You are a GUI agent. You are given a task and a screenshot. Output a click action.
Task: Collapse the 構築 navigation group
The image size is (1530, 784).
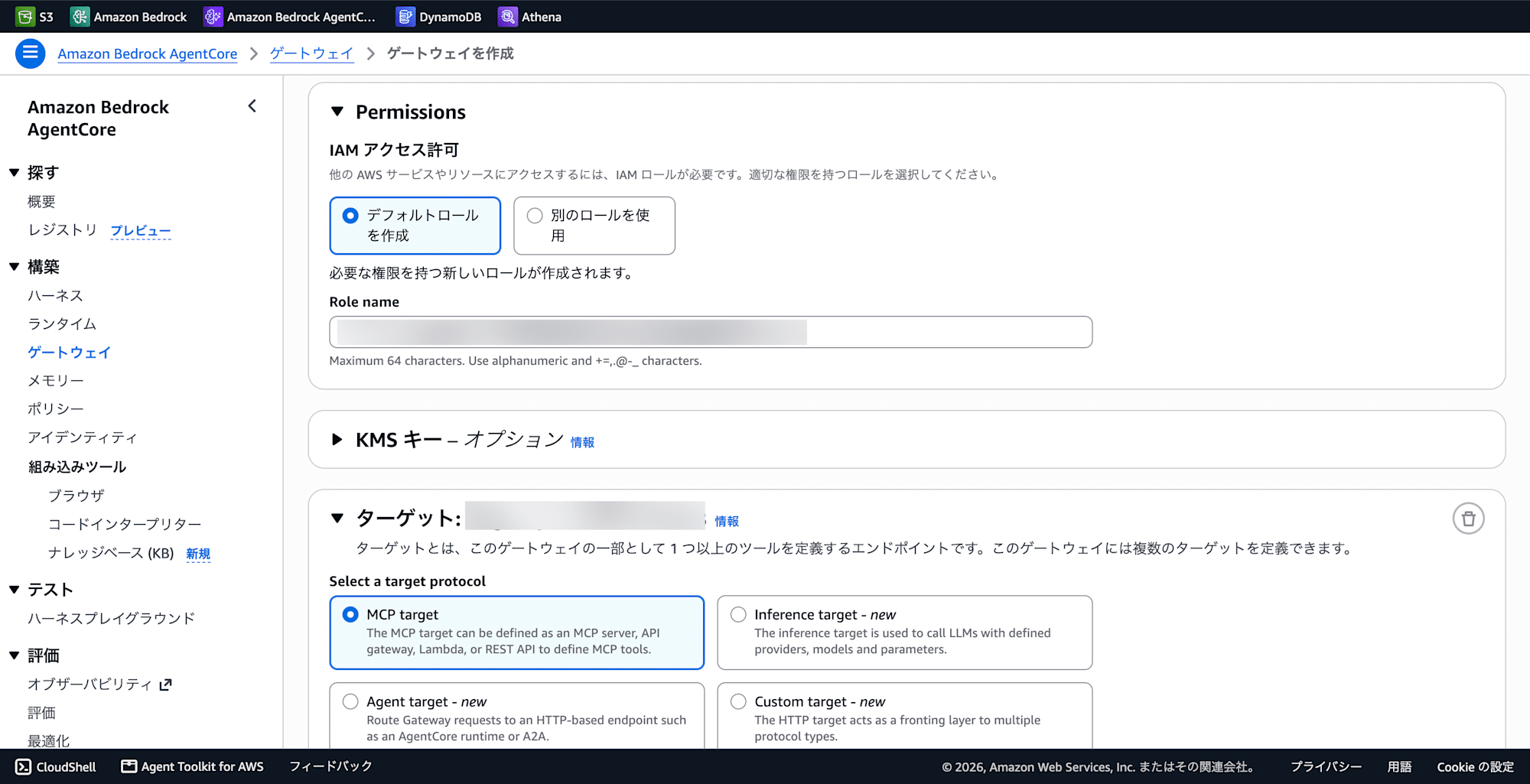tap(14, 267)
